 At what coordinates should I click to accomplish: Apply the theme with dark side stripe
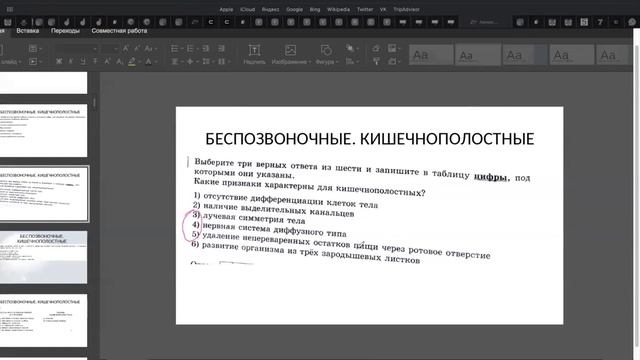click(524, 55)
